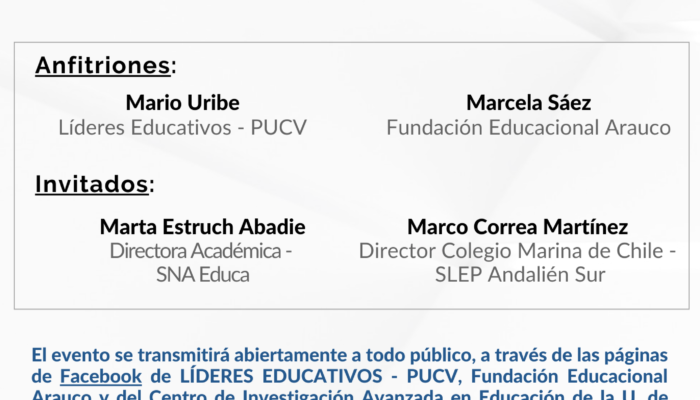Select the Anfitriones heading
Image resolution: width=700 pixels, height=400 pixels.
click(x=103, y=66)
